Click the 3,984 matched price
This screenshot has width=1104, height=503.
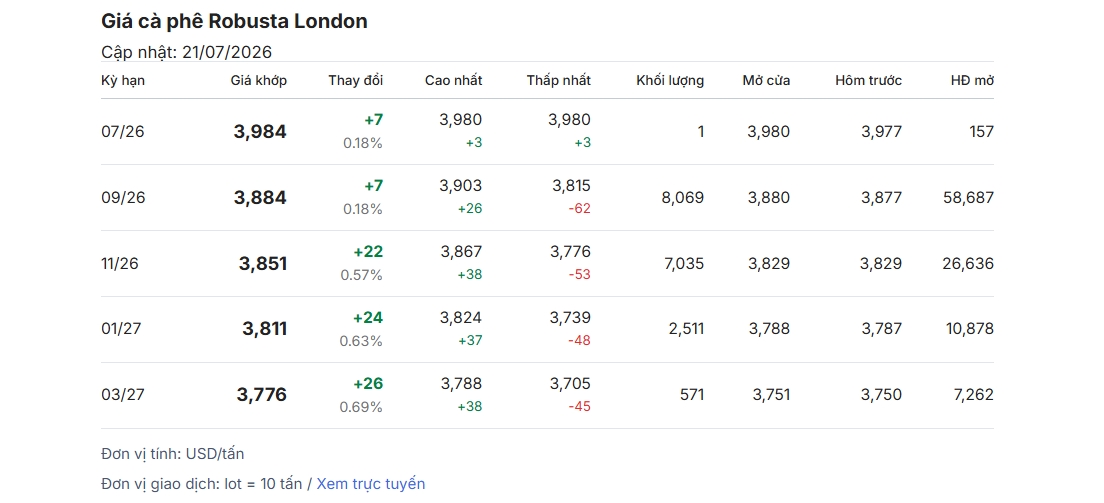(260, 132)
